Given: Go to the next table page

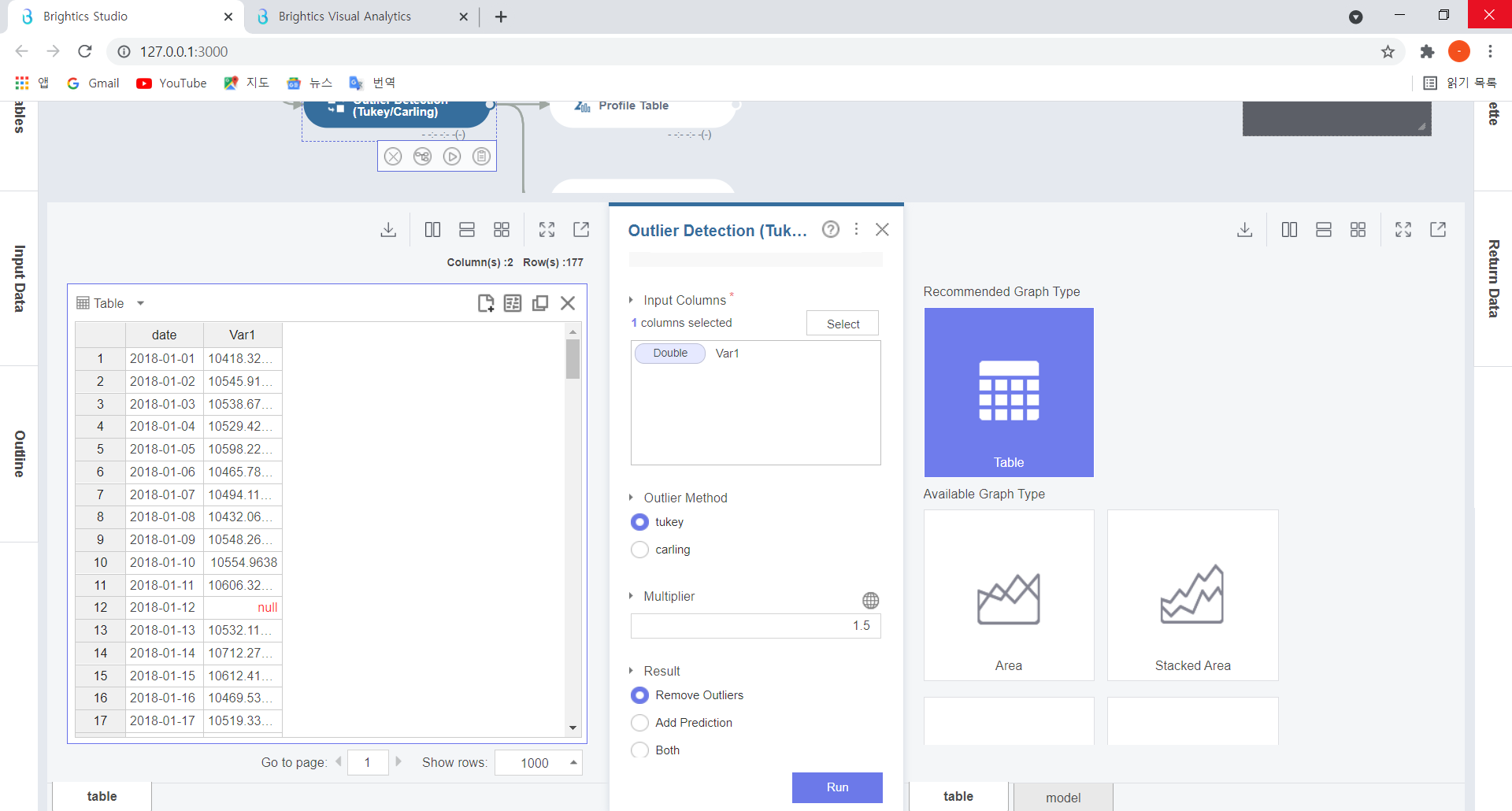Looking at the screenshot, I should point(398,761).
